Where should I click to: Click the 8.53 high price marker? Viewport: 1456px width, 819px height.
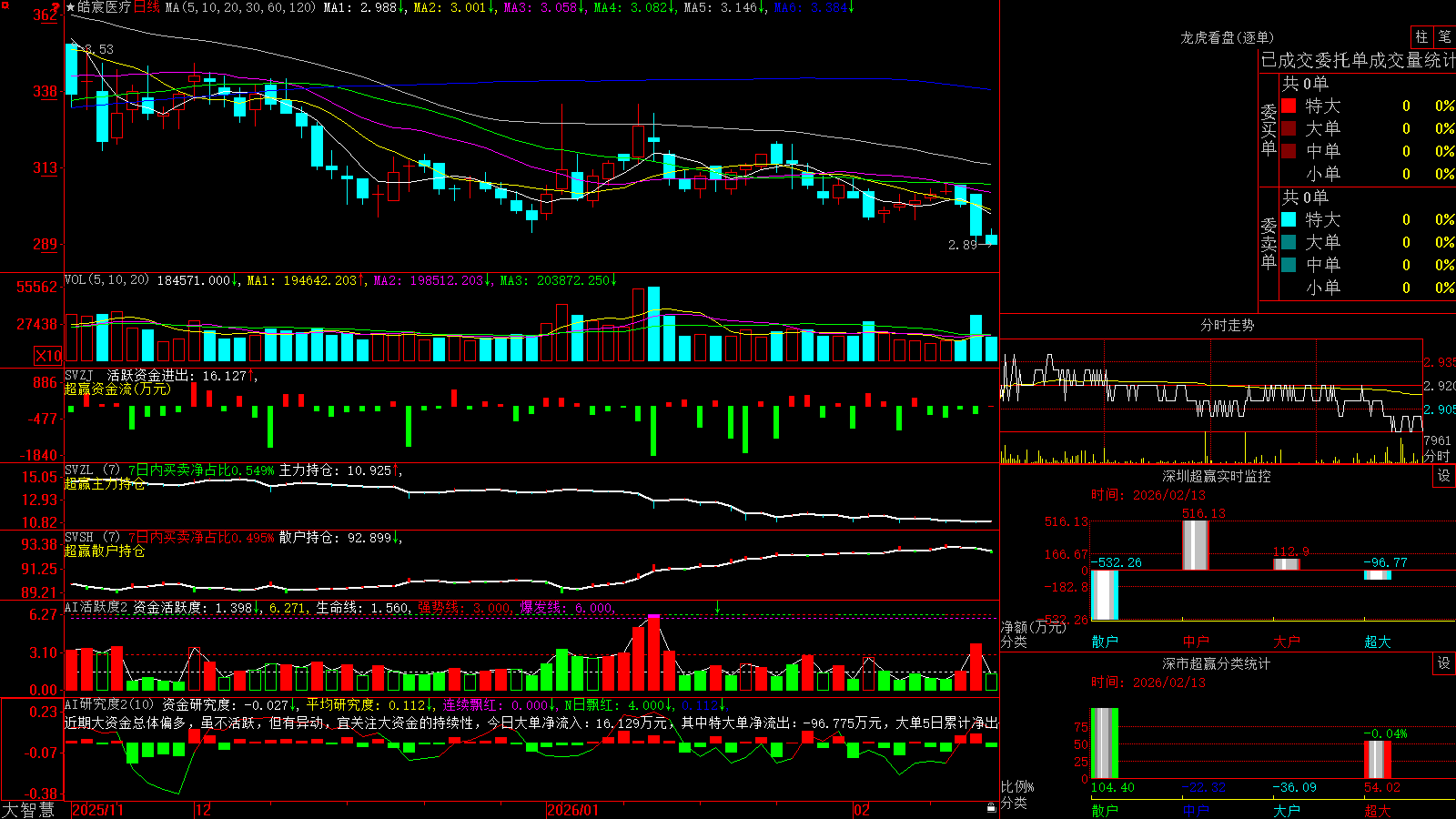pyautogui.click(x=99, y=49)
